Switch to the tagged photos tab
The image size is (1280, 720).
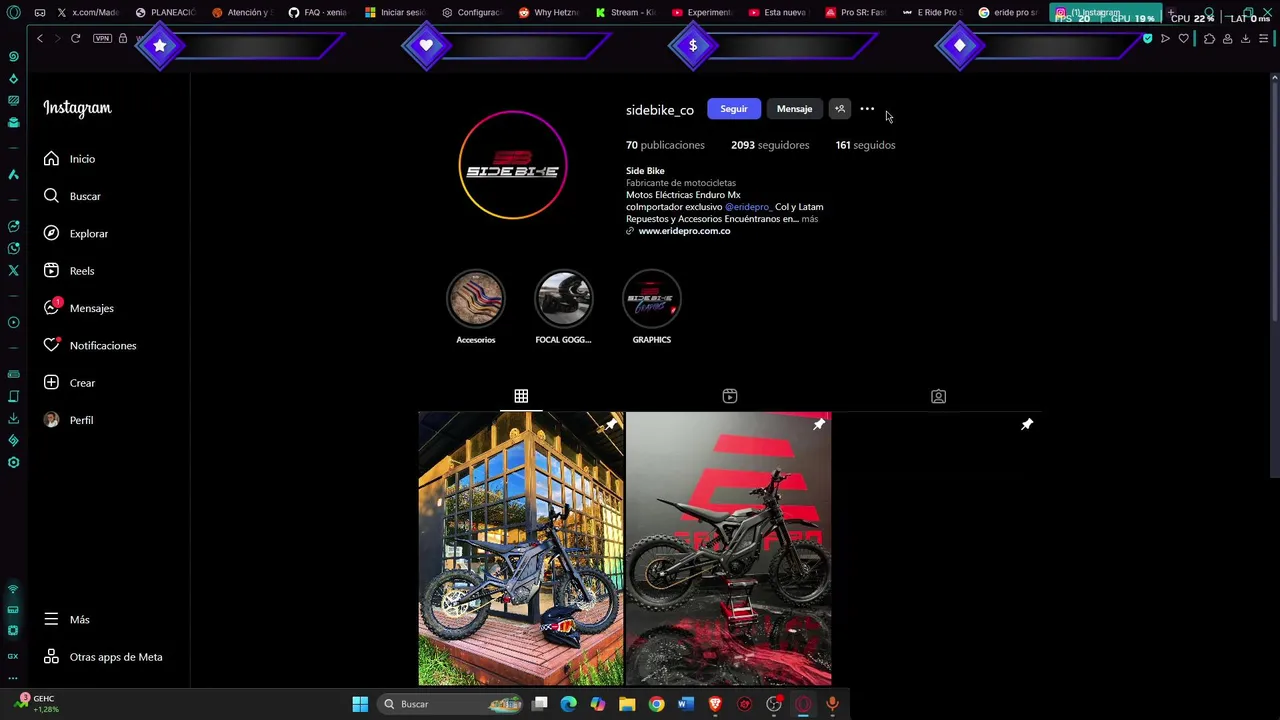tap(938, 396)
